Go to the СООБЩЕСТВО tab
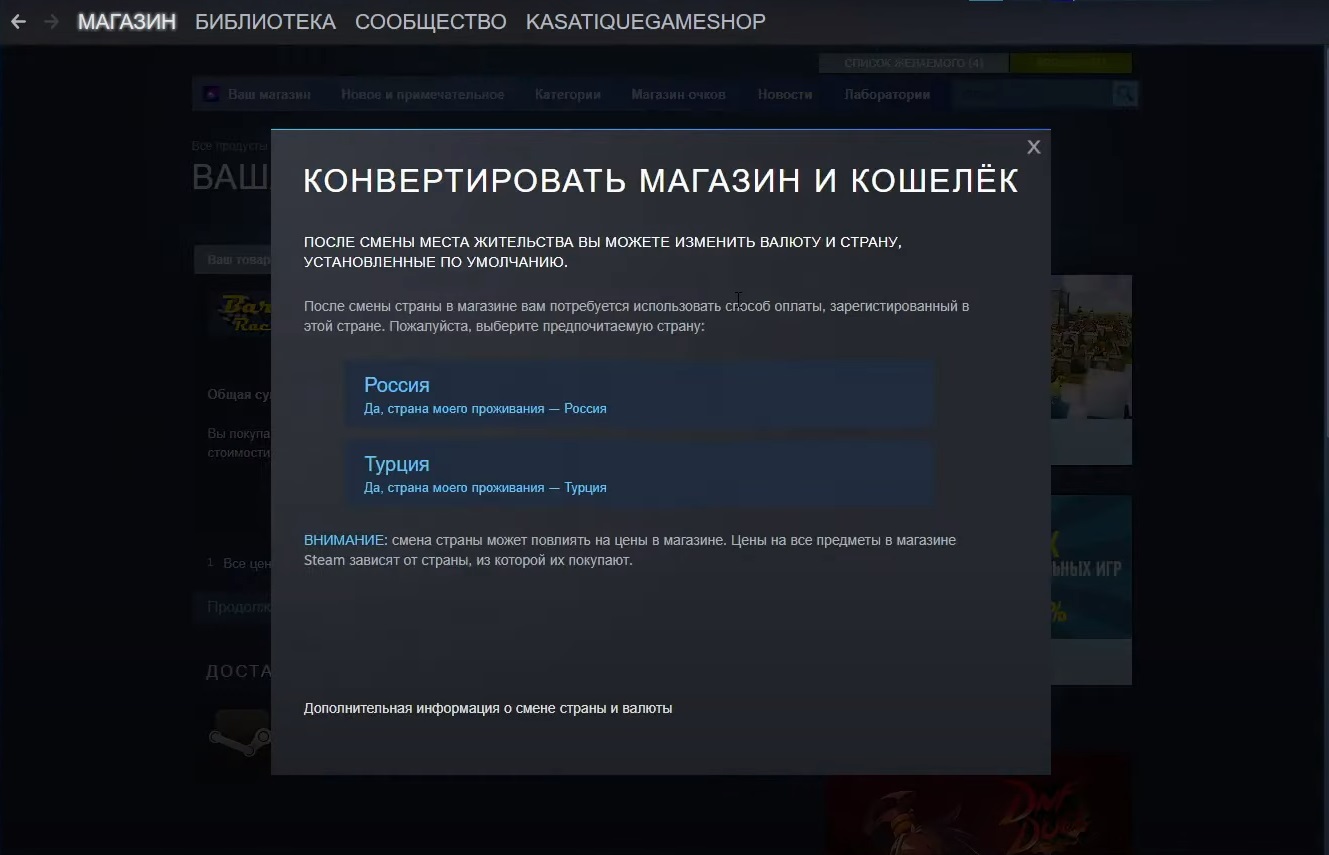Image resolution: width=1329 pixels, height=855 pixels. 430,22
